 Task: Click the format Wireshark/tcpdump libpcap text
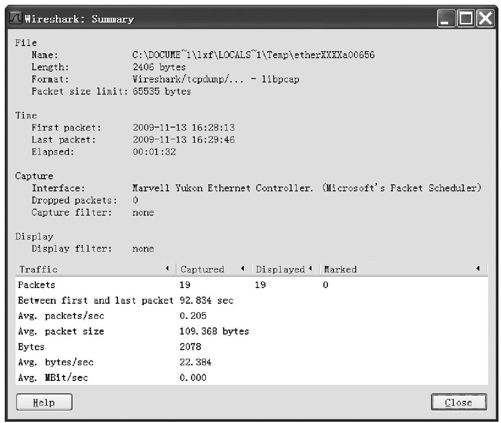coord(216,79)
